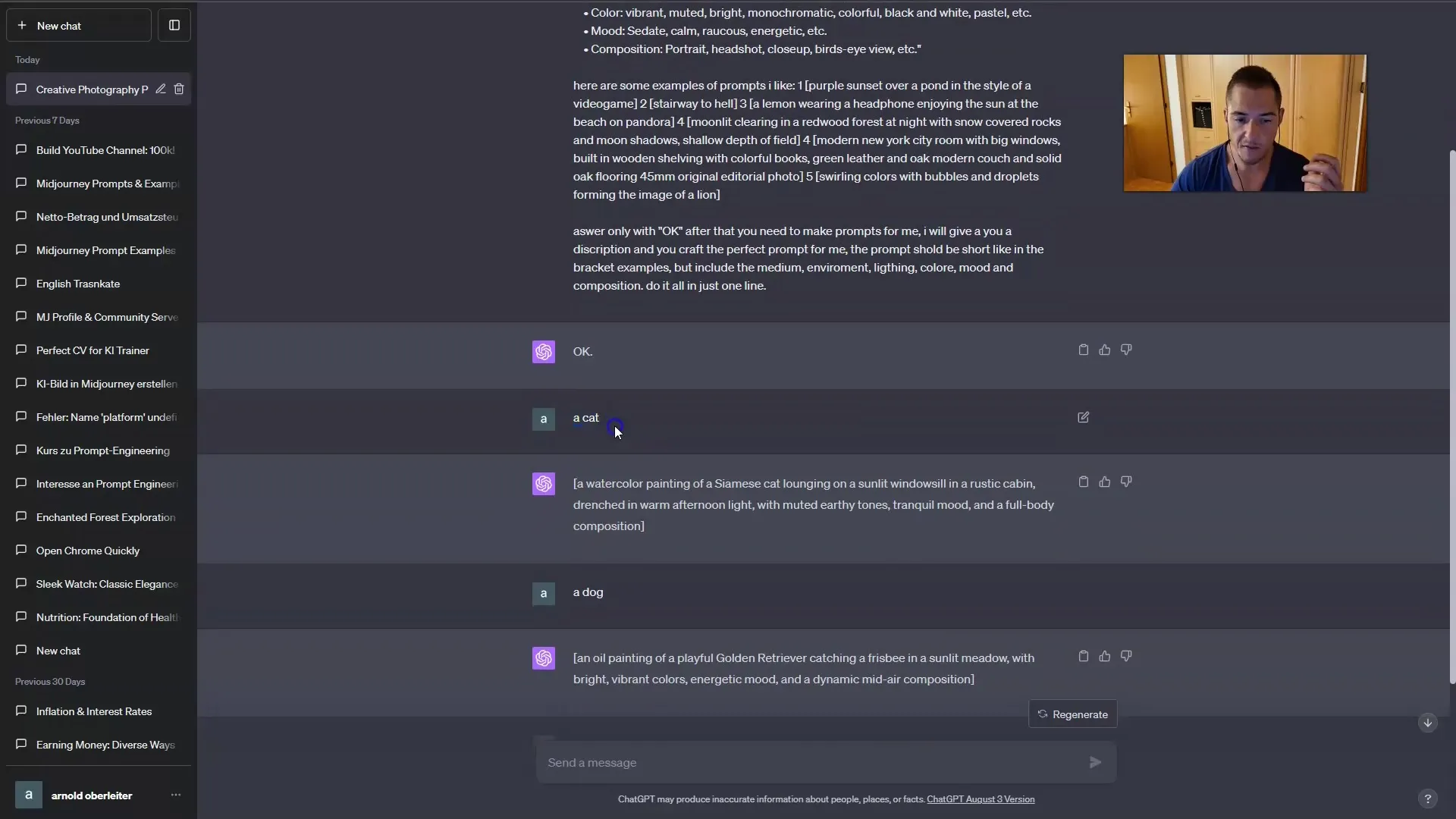Click the edit icon on 'a cat' message
The image size is (1456, 819).
click(x=1083, y=417)
